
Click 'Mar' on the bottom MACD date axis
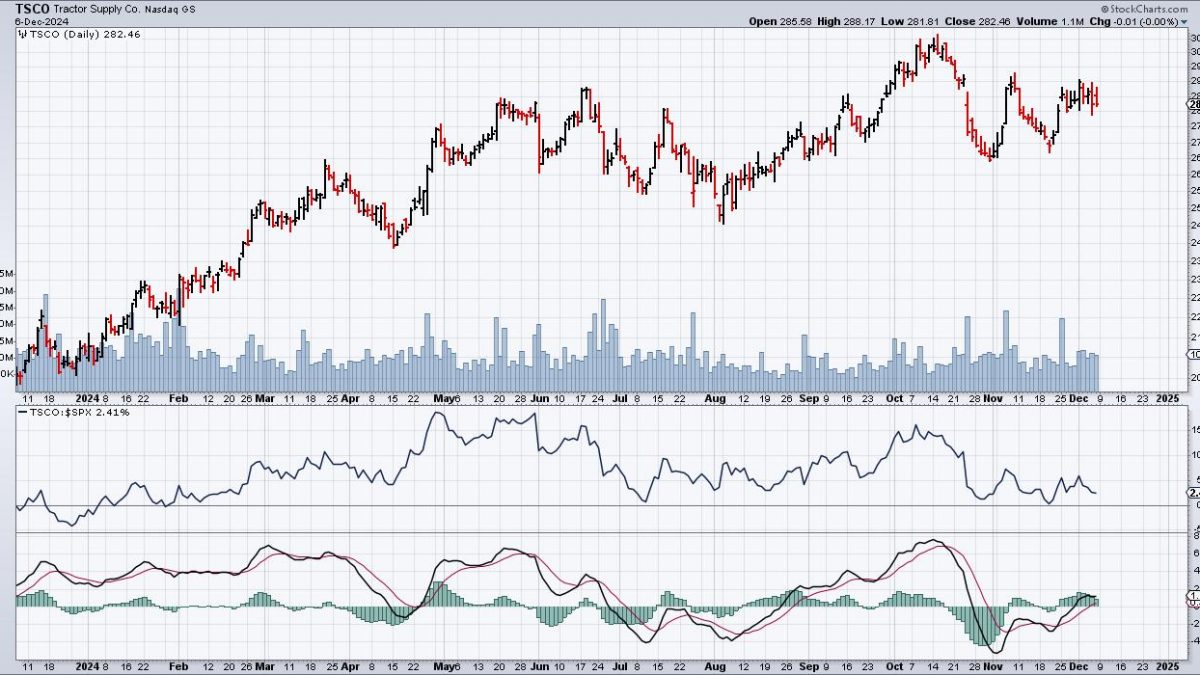(x=265, y=665)
